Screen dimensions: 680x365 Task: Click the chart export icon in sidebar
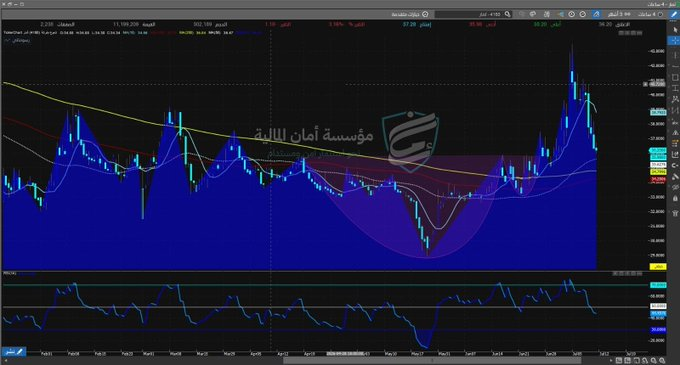[675, 155]
